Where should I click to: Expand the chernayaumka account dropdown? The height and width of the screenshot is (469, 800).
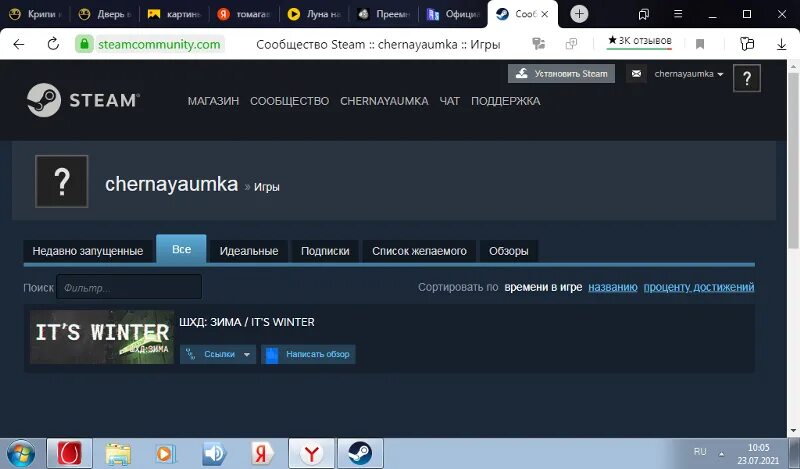pos(688,74)
